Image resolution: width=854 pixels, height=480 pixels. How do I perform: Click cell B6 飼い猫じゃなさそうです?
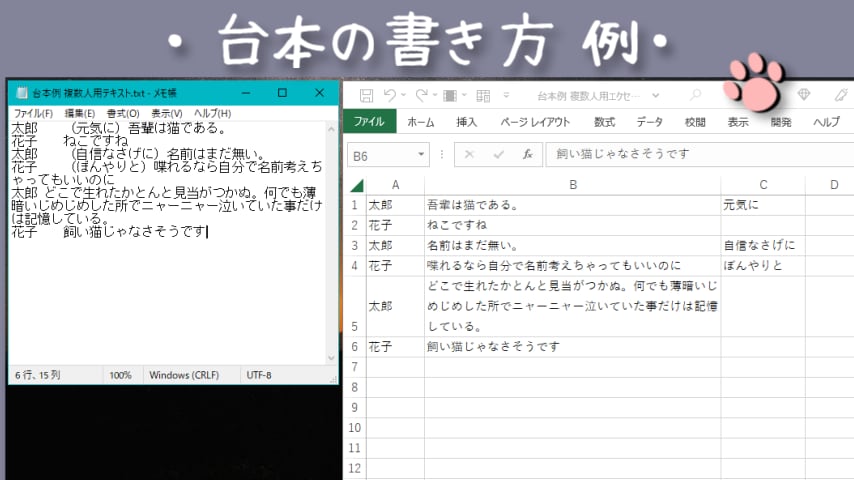coord(572,347)
